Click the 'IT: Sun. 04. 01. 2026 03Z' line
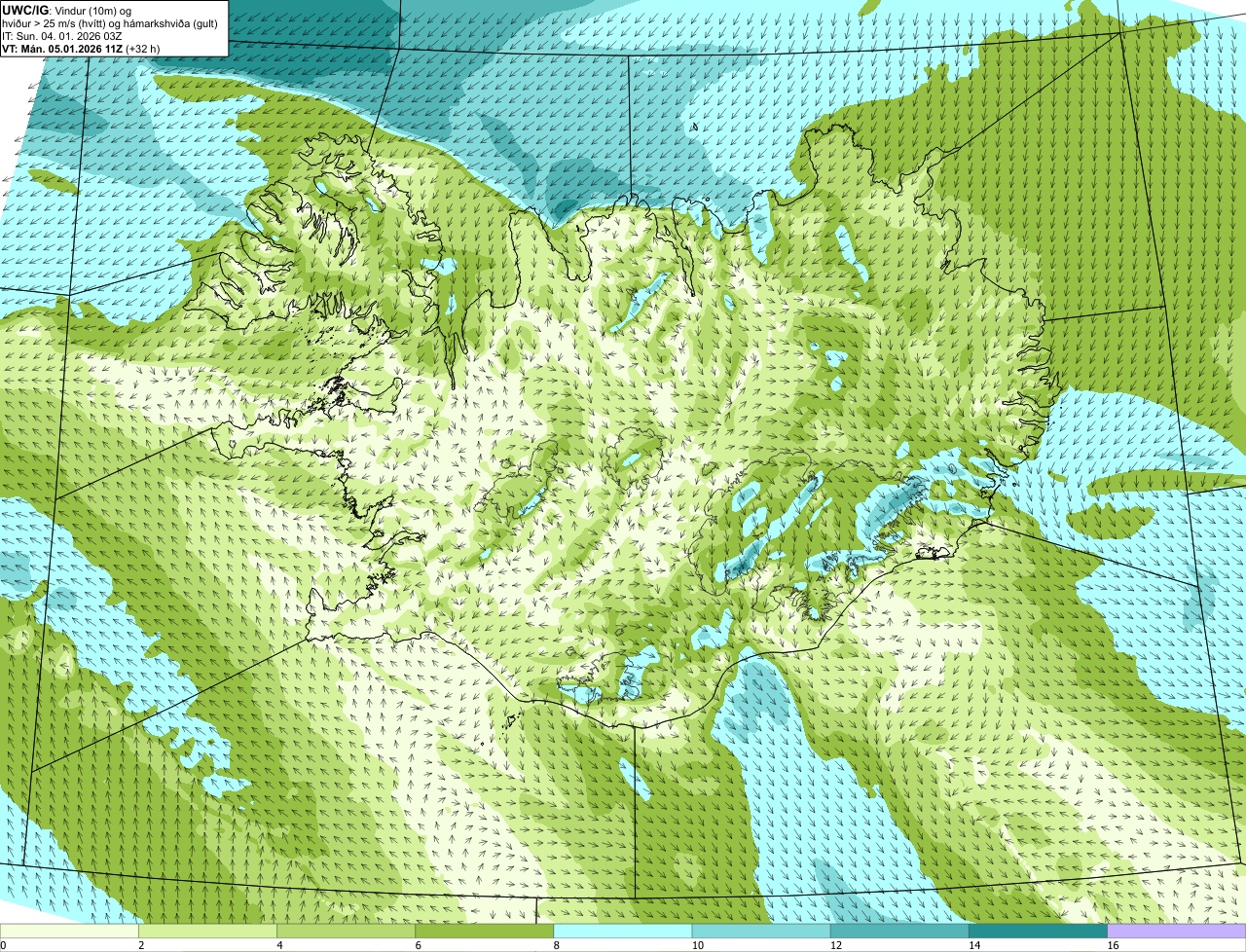 point(61,35)
